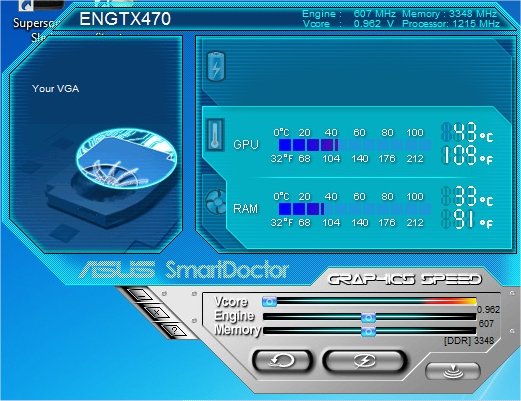This screenshot has height=401, width=521.
Task: Select the thermometer temperature tab icon
Action: (x=215, y=135)
